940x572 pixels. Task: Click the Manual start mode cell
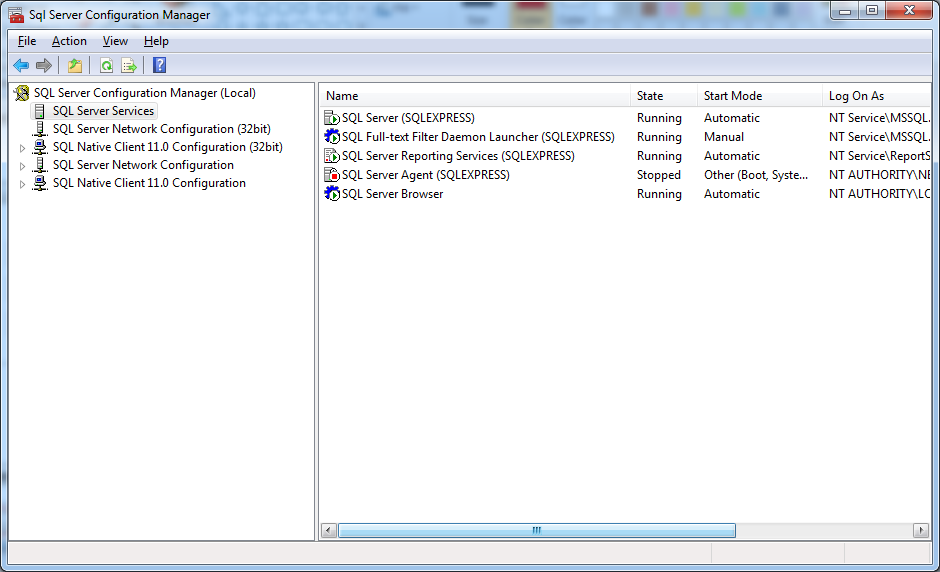click(724, 137)
